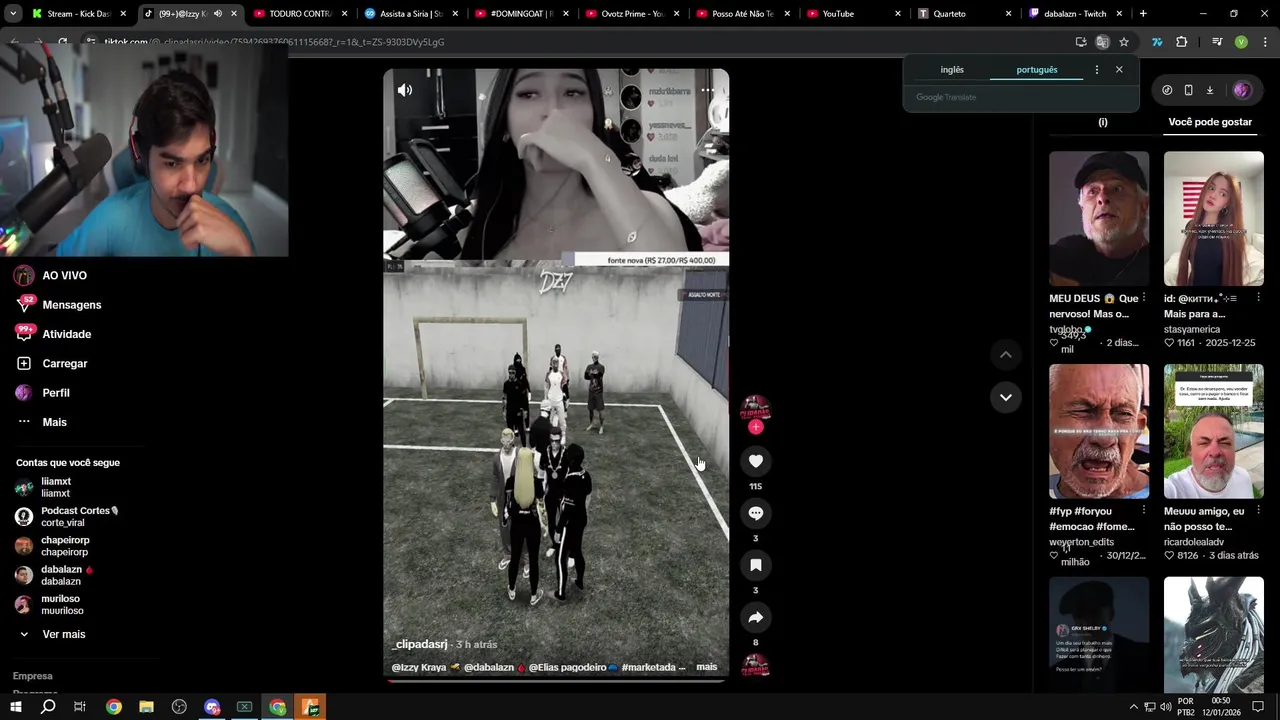Close the Google Translate popup
Screen dimensions: 1280x720
click(1119, 70)
